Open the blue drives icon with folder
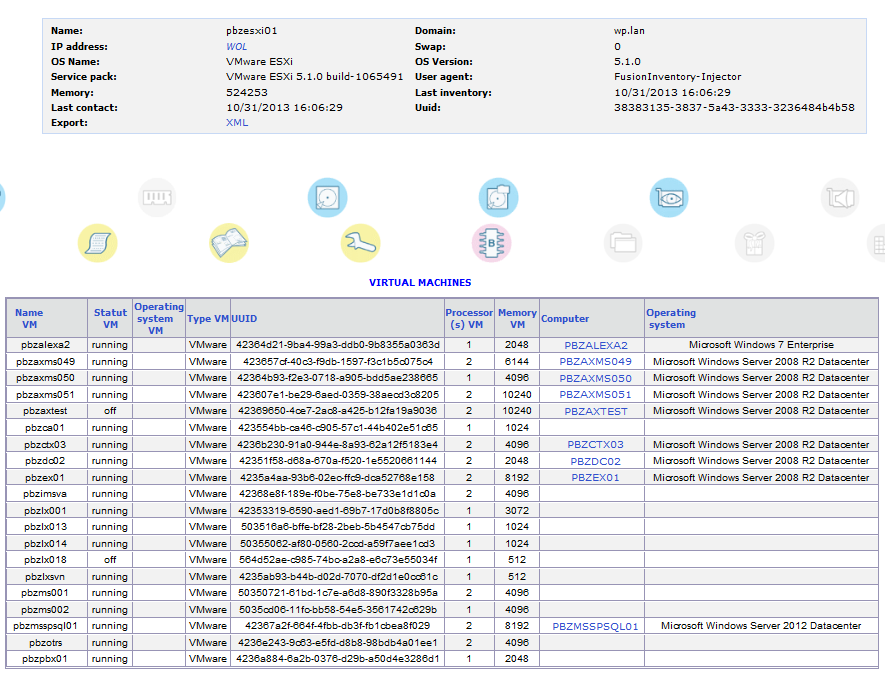 coord(498,198)
